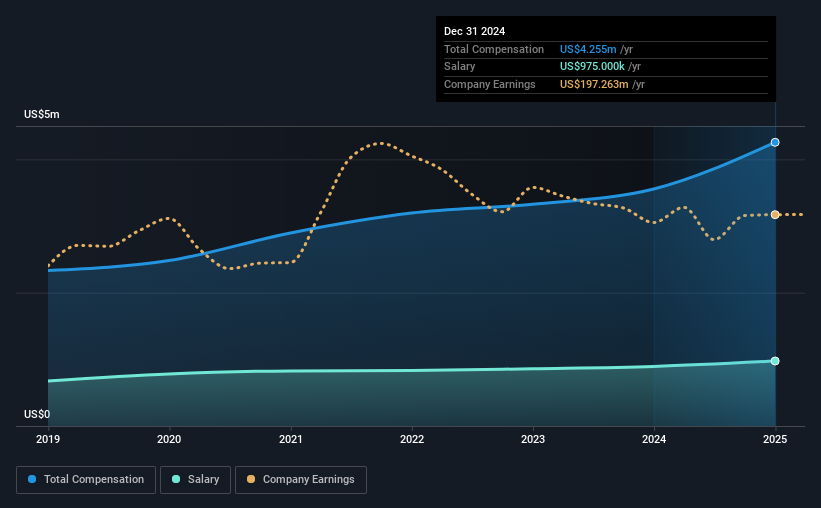Click the blue Total Compensation data point marker

tap(775, 142)
